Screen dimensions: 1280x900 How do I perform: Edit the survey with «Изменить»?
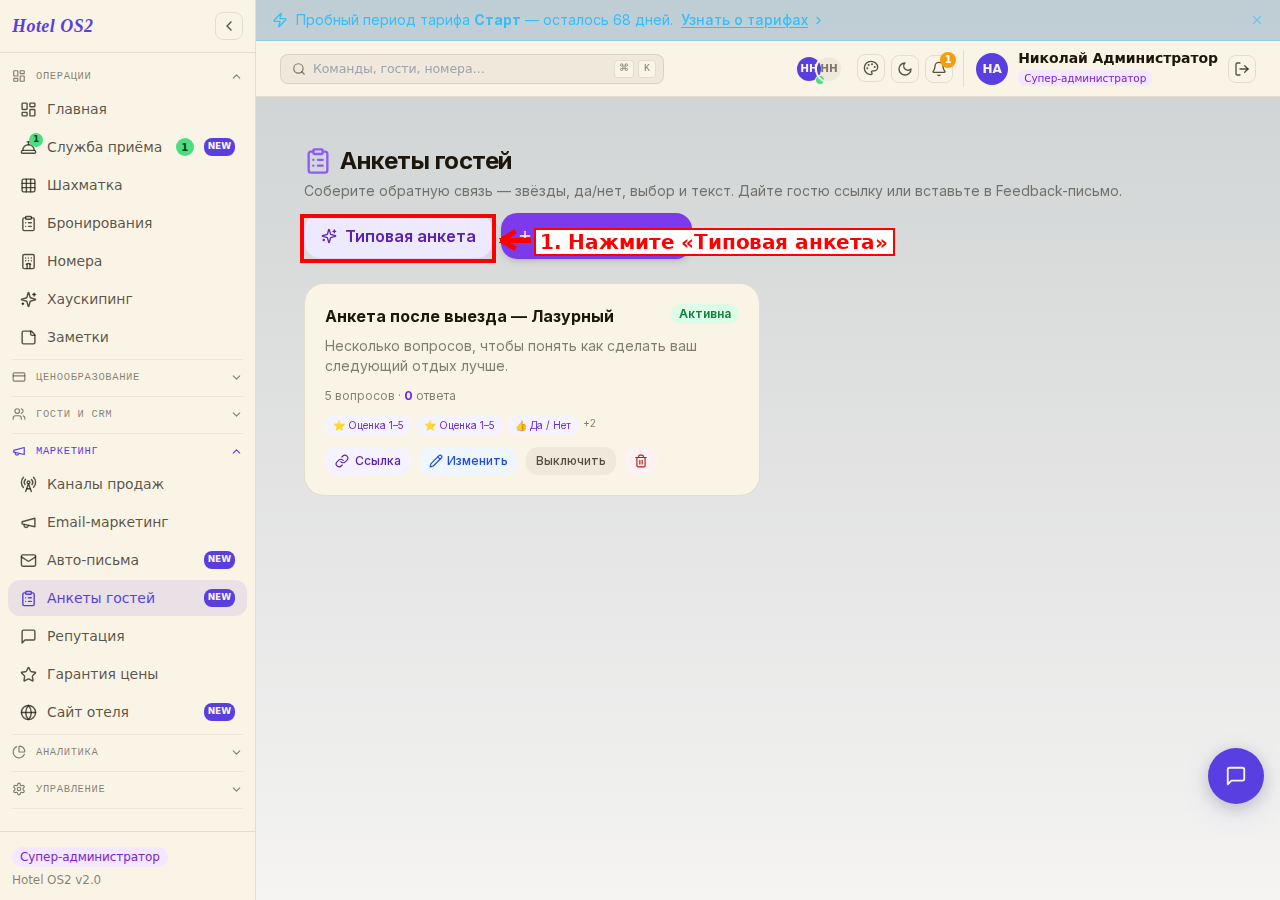pos(468,461)
